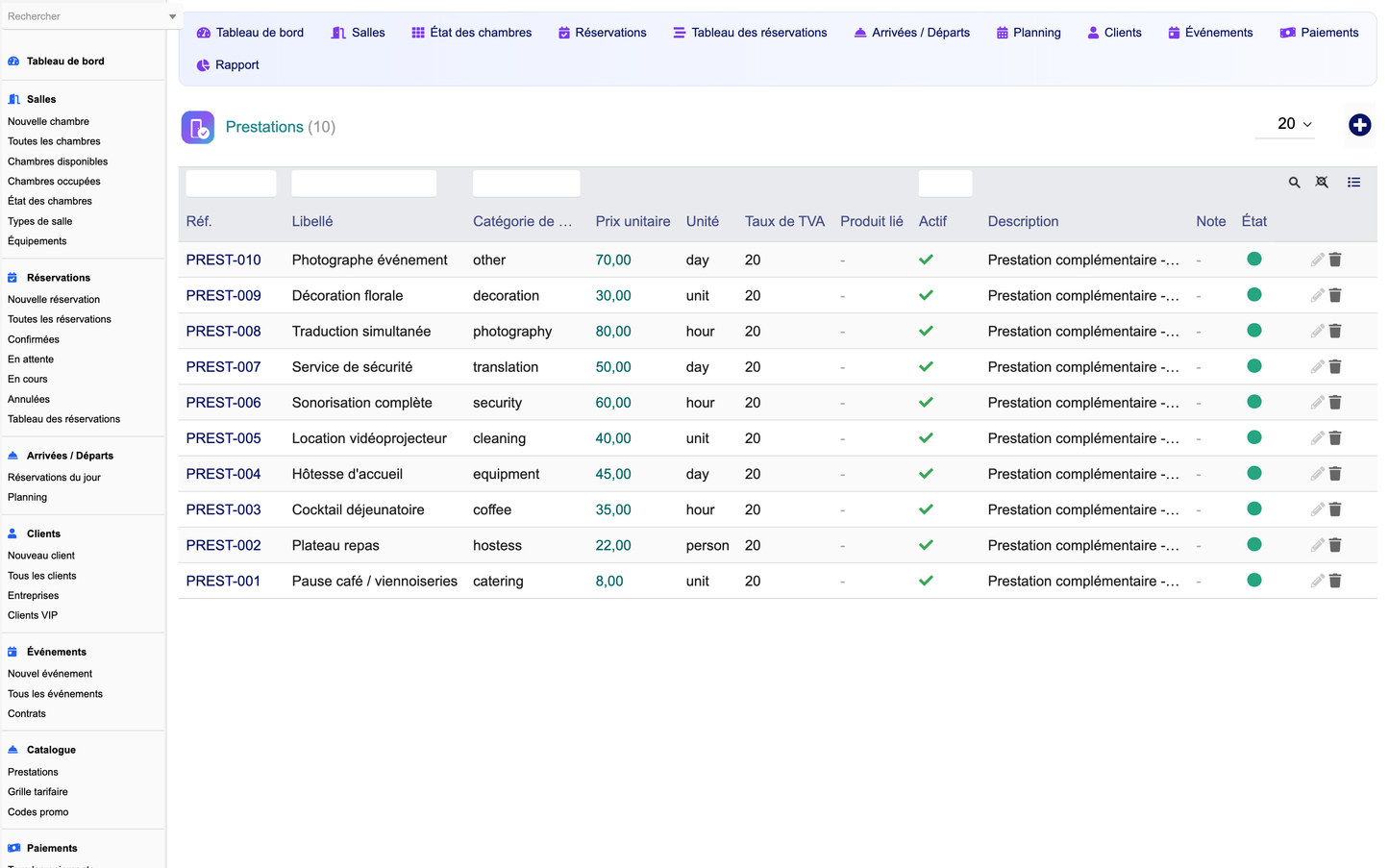Screen dimensions: 1389x868
Task: Open the Actif column filter dropdown
Action: click(x=945, y=184)
